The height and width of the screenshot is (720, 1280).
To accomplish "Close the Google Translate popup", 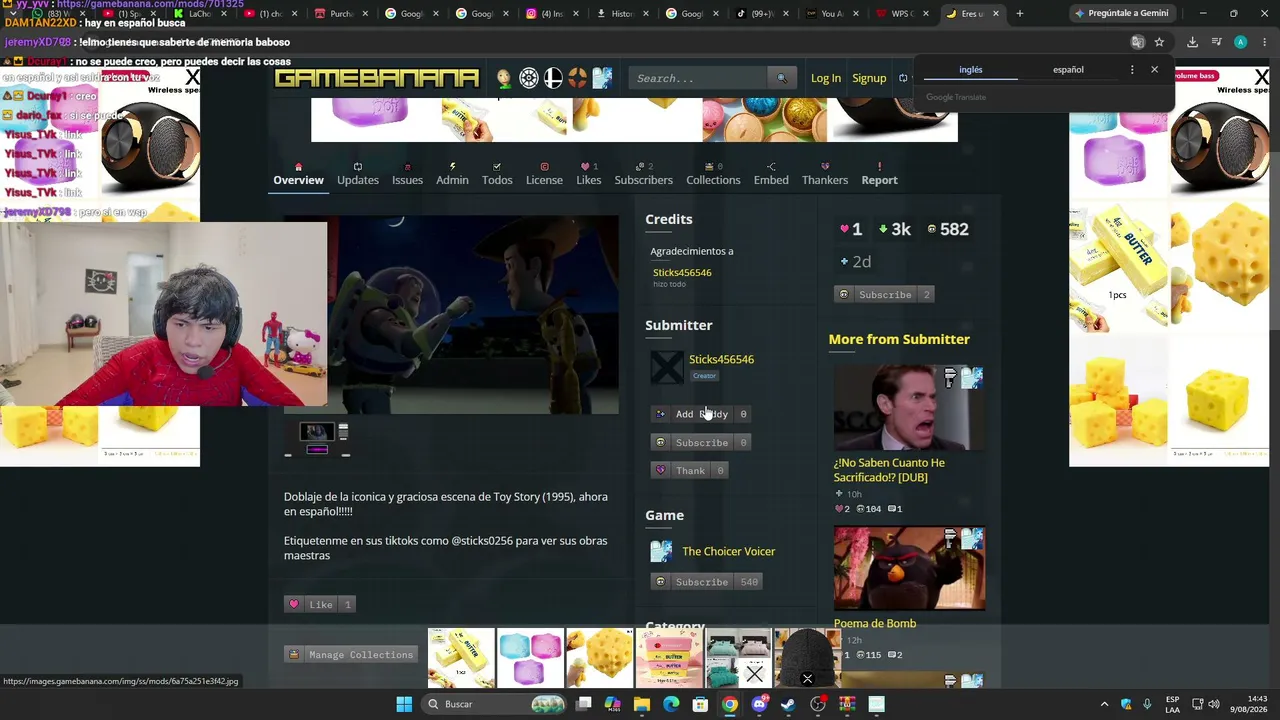I will coord(1154,70).
